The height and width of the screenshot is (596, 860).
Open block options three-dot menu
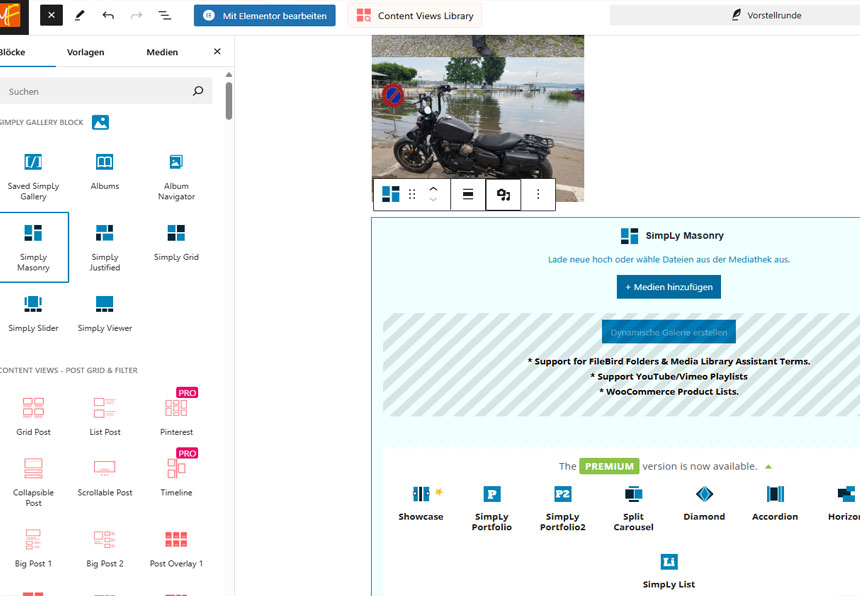(538, 195)
